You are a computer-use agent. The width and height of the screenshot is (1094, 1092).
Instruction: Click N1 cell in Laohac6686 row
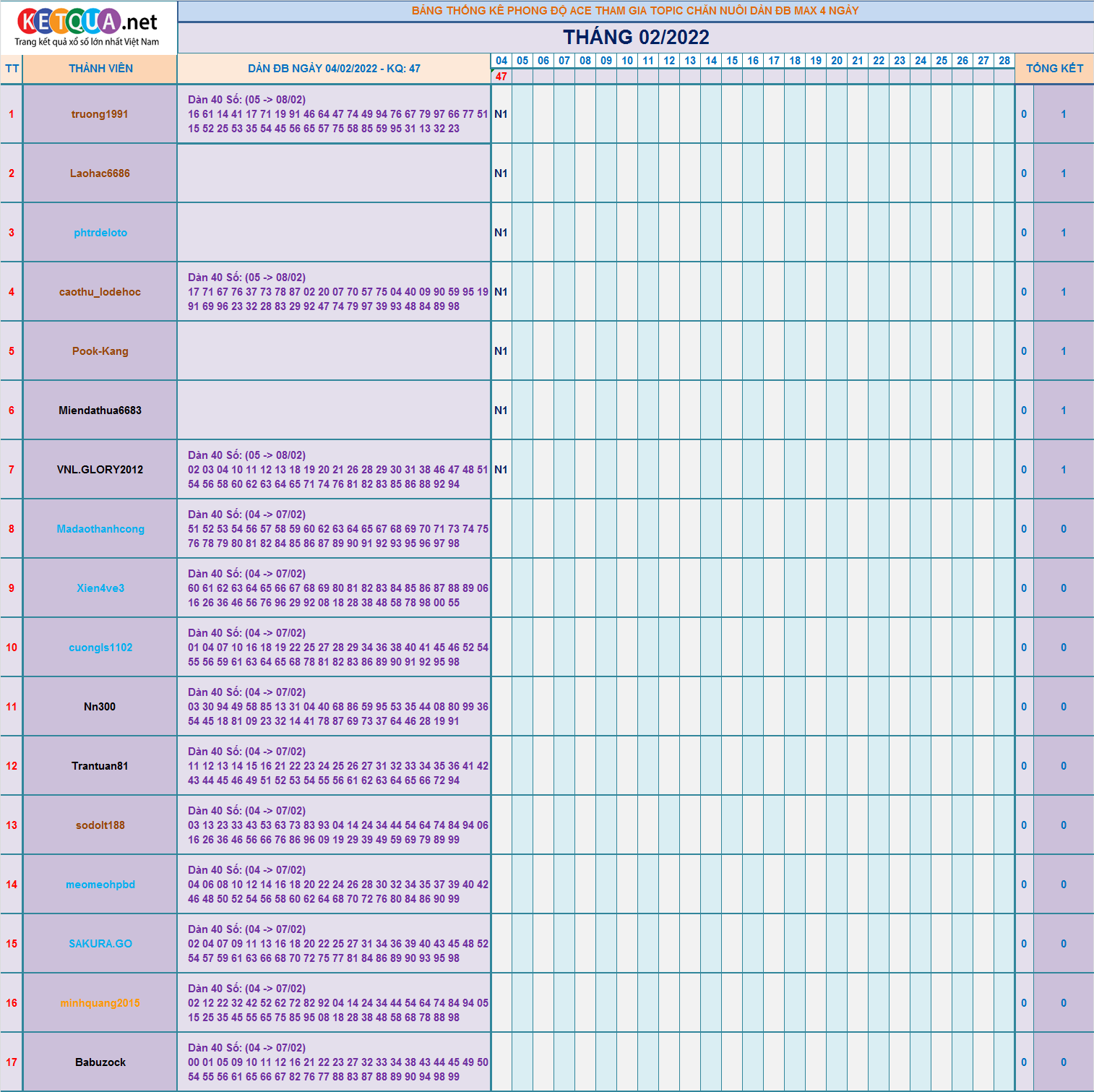tap(501, 173)
